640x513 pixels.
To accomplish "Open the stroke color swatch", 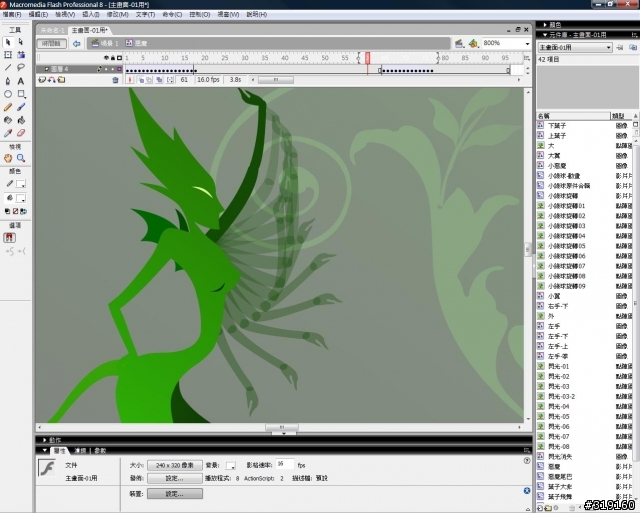I will point(21,184).
